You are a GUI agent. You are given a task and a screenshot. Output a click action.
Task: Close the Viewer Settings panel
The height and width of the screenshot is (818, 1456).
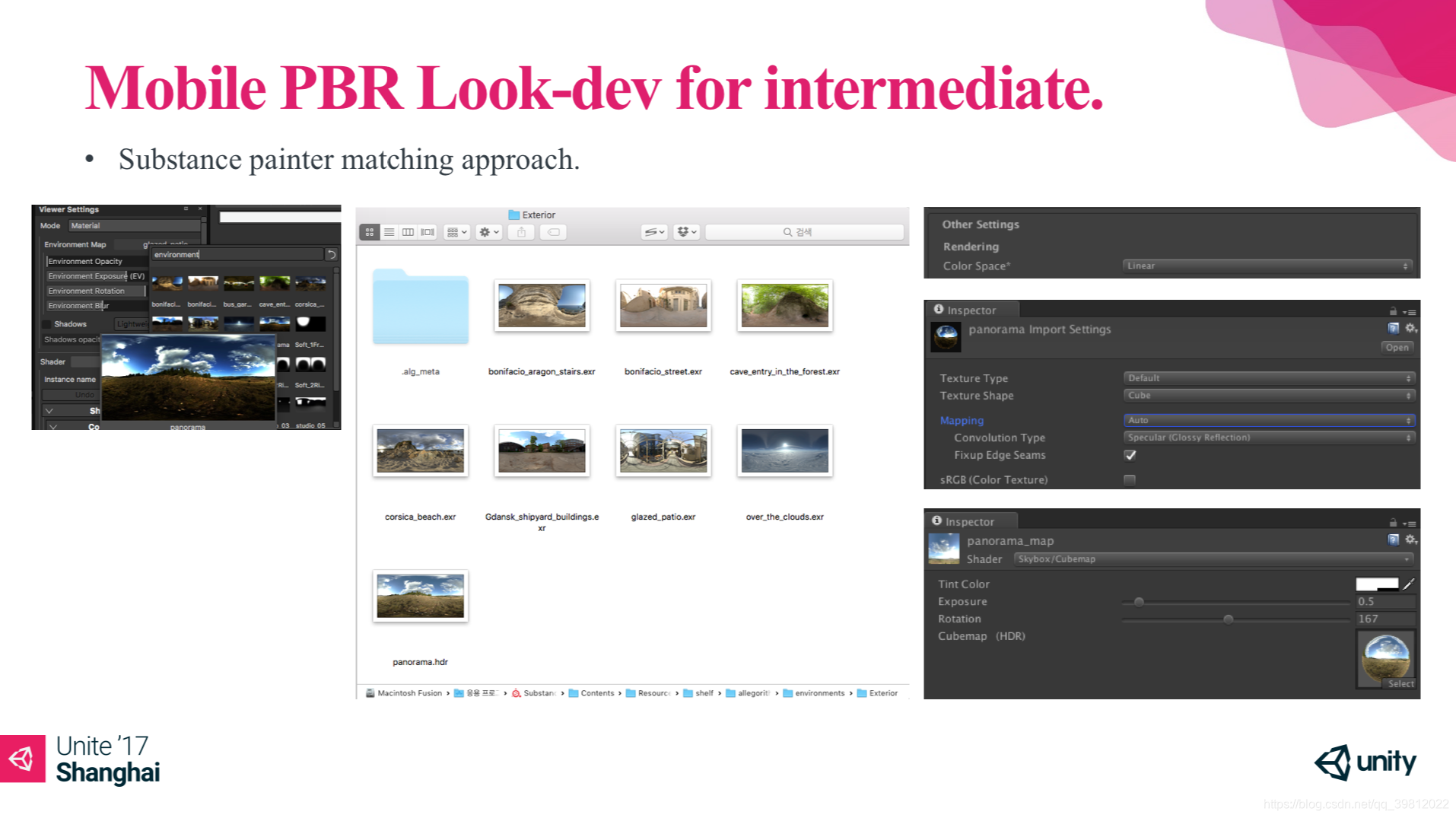tap(200, 208)
